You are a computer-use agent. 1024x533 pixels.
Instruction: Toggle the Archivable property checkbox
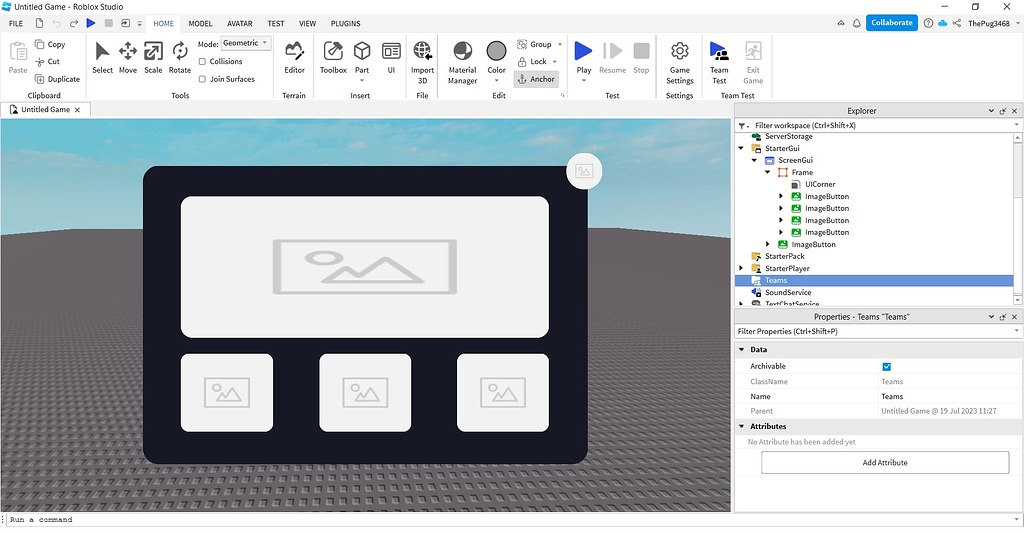(886, 367)
